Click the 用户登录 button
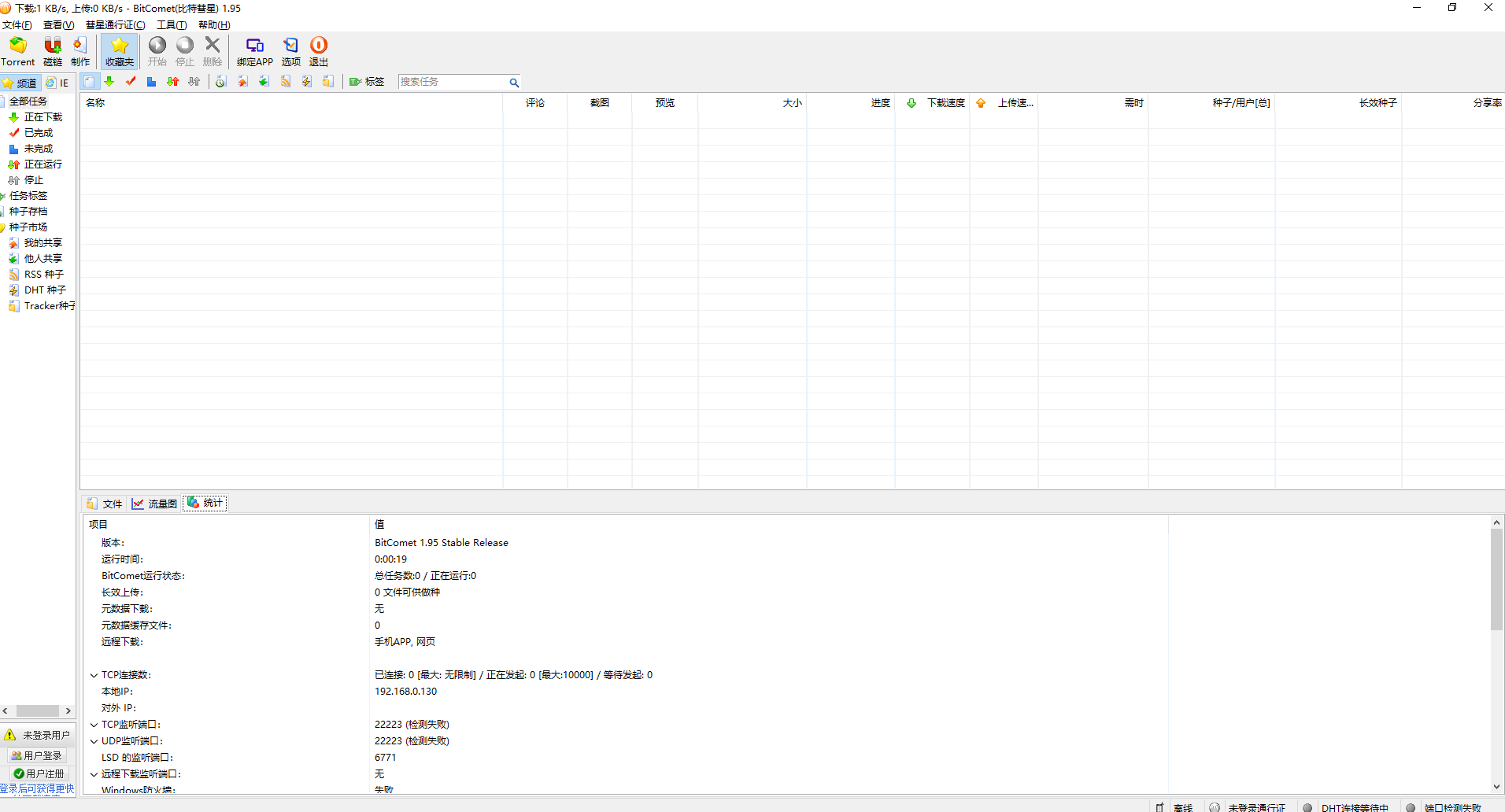Viewport: 1505px width, 812px height. (37, 755)
